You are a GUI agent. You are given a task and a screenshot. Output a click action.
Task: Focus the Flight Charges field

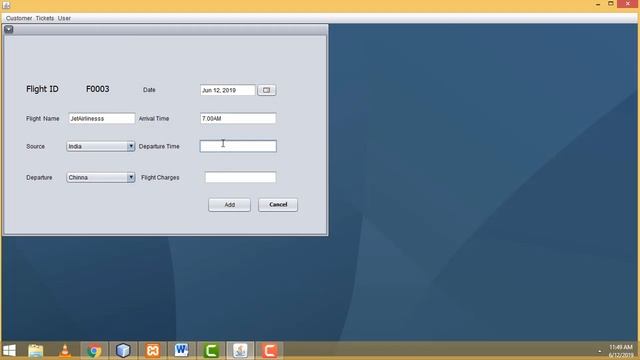[x=240, y=177]
